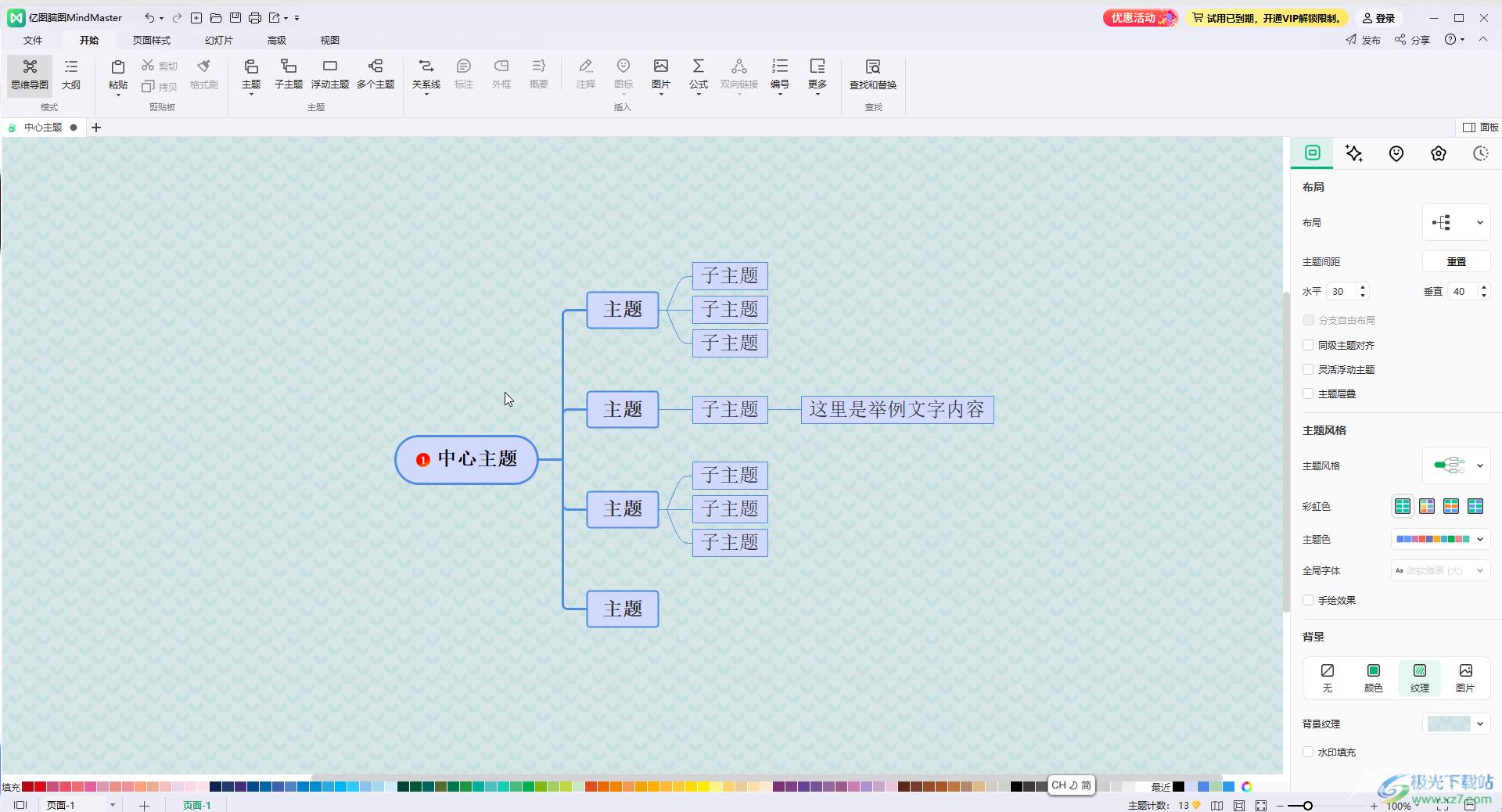The image size is (1502, 812).
Task: Switch to the 幻灯片 tab
Action: 218,40
